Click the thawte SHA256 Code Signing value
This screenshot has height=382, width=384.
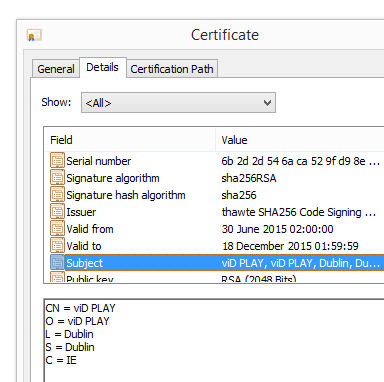click(x=299, y=212)
